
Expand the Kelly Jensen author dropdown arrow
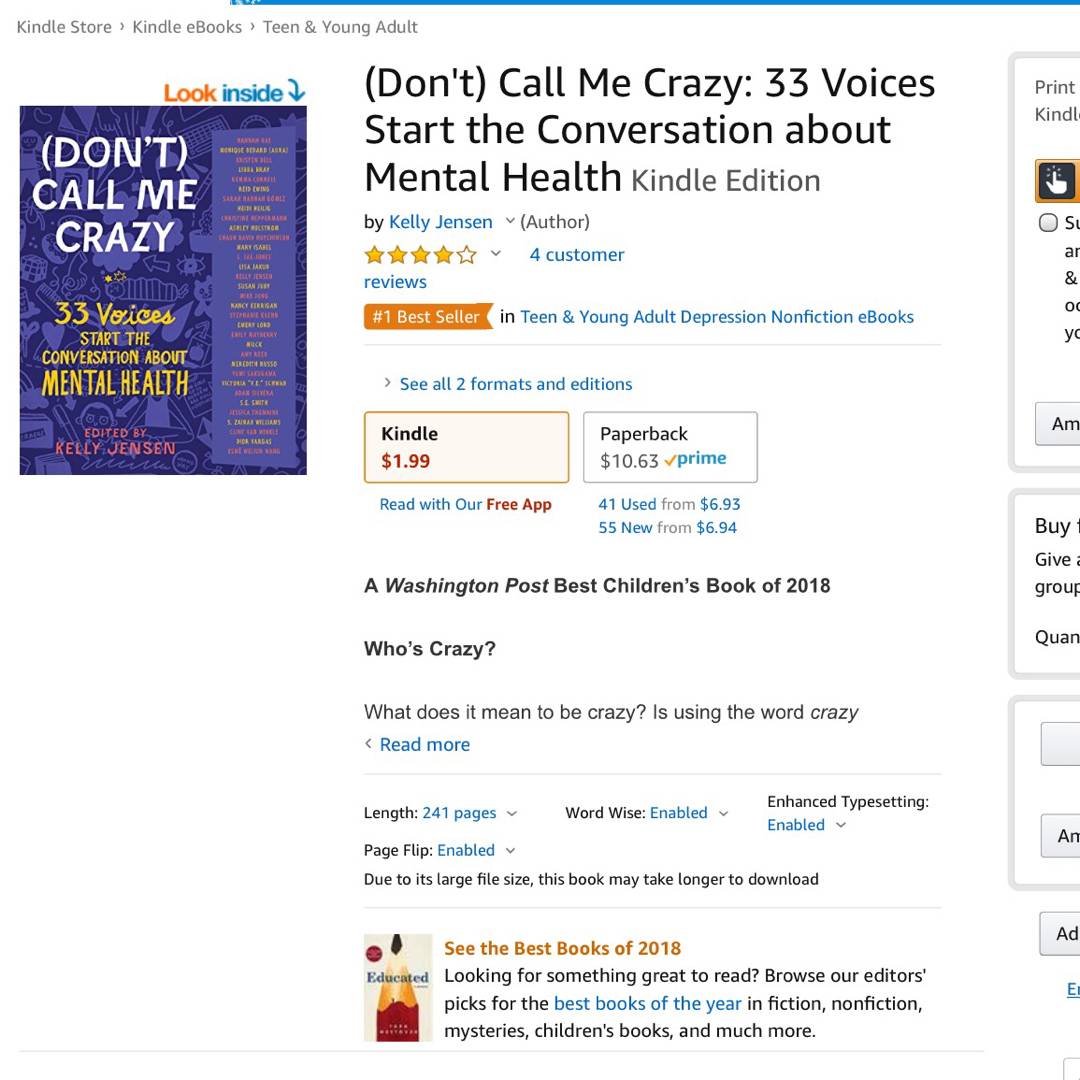510,221
